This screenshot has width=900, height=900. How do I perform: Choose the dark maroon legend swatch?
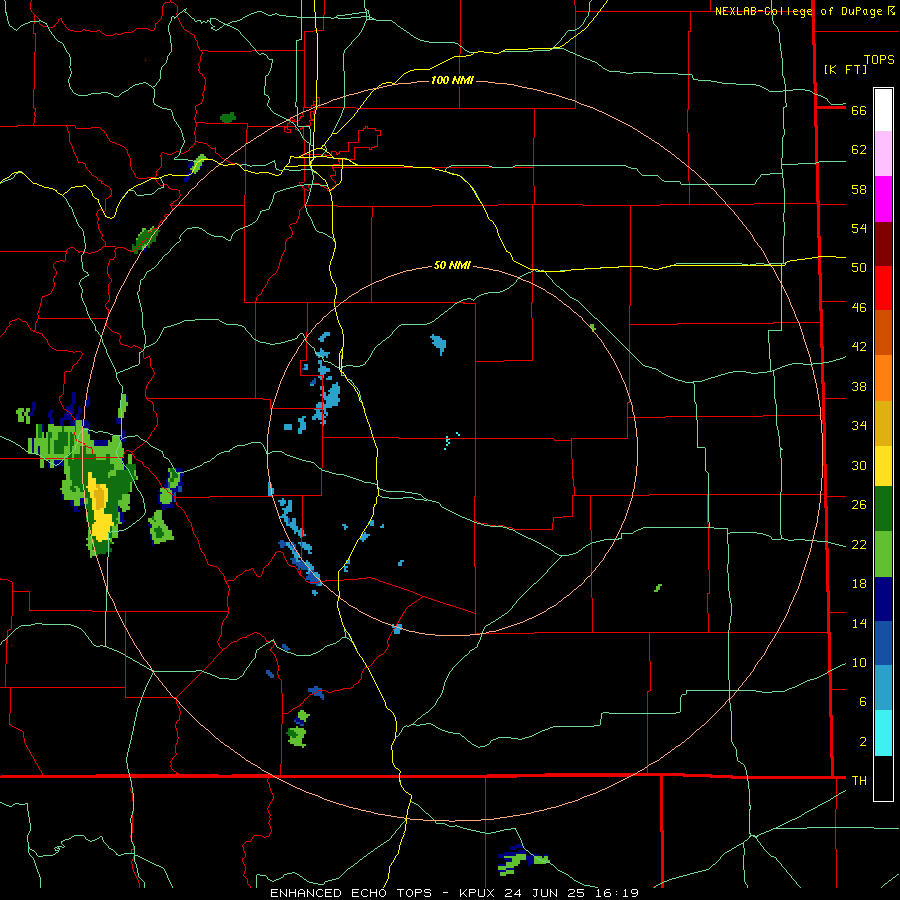click(x=883, y=244)
